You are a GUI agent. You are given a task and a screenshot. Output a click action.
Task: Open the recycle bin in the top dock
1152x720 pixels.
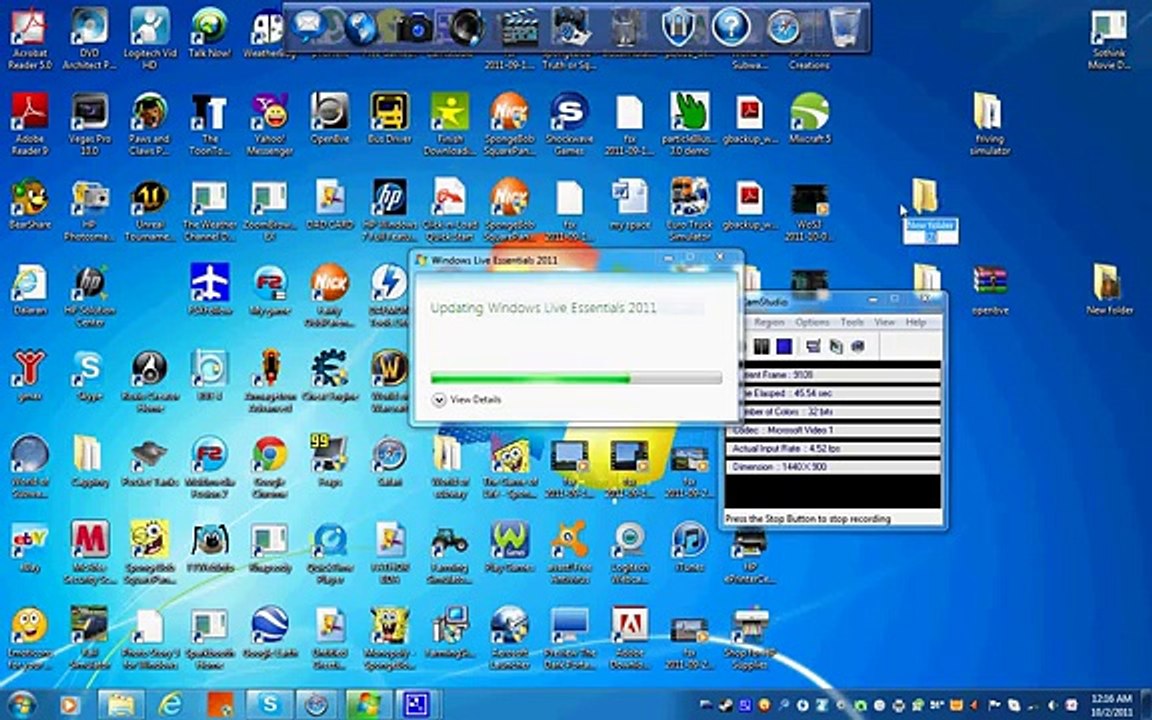(x=845, y=26)
